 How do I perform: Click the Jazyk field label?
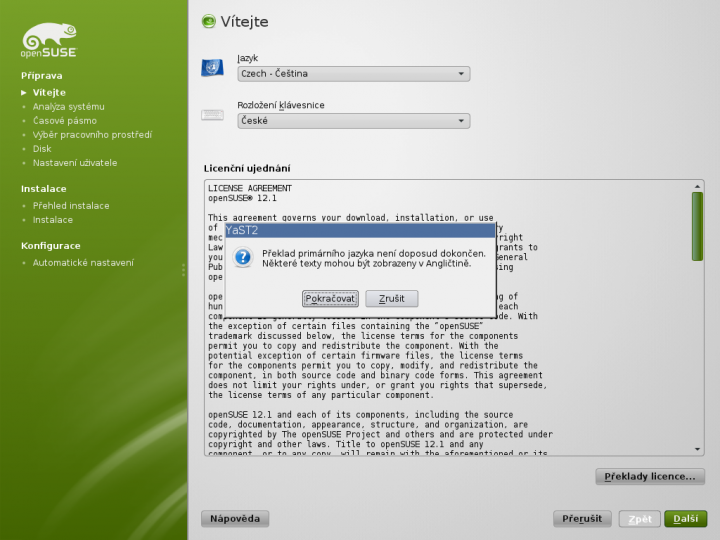pyautogui.click(x=248, y=58)
